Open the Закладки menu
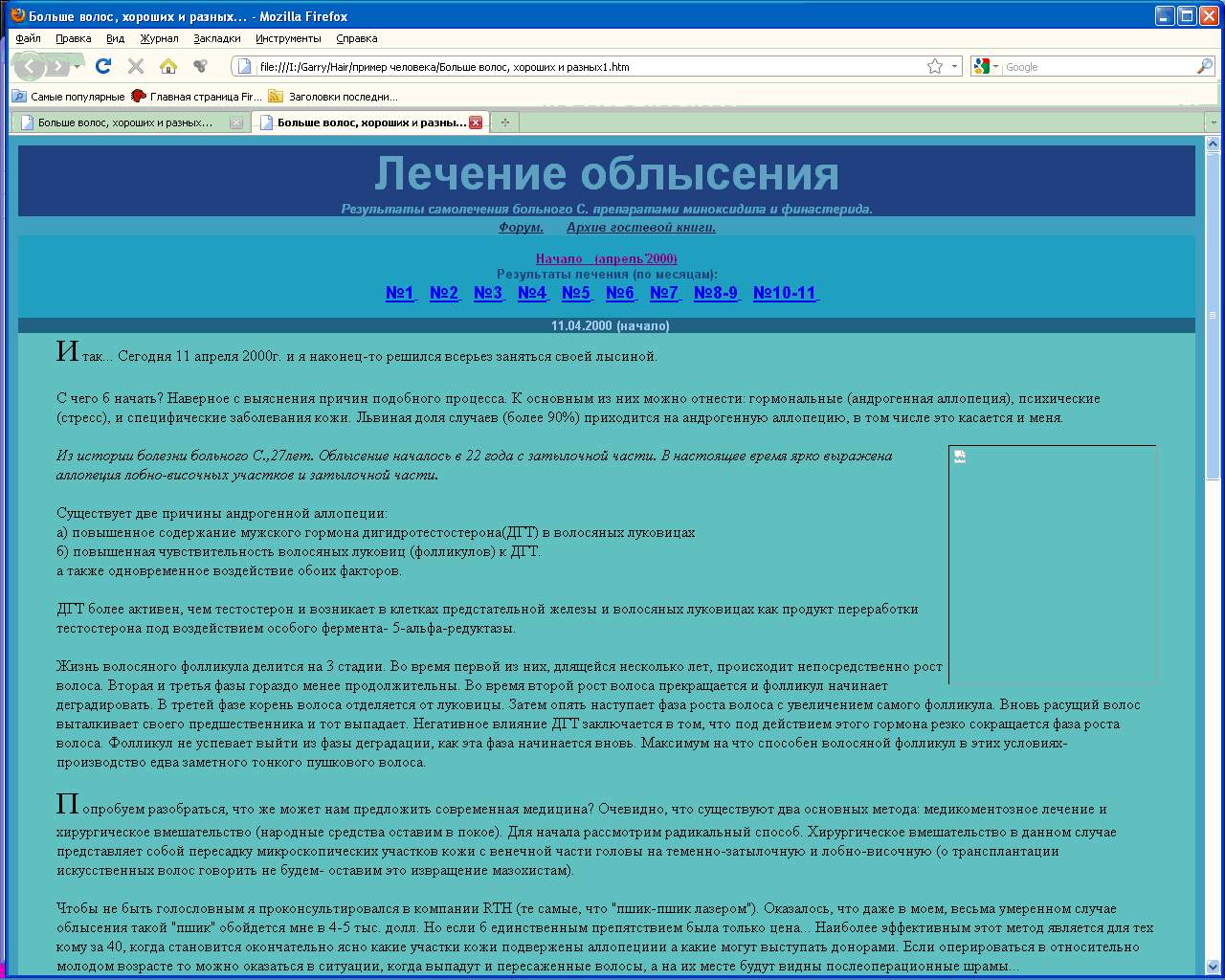This screenshot has height=980, width=1225. click(x=217, y=38)
